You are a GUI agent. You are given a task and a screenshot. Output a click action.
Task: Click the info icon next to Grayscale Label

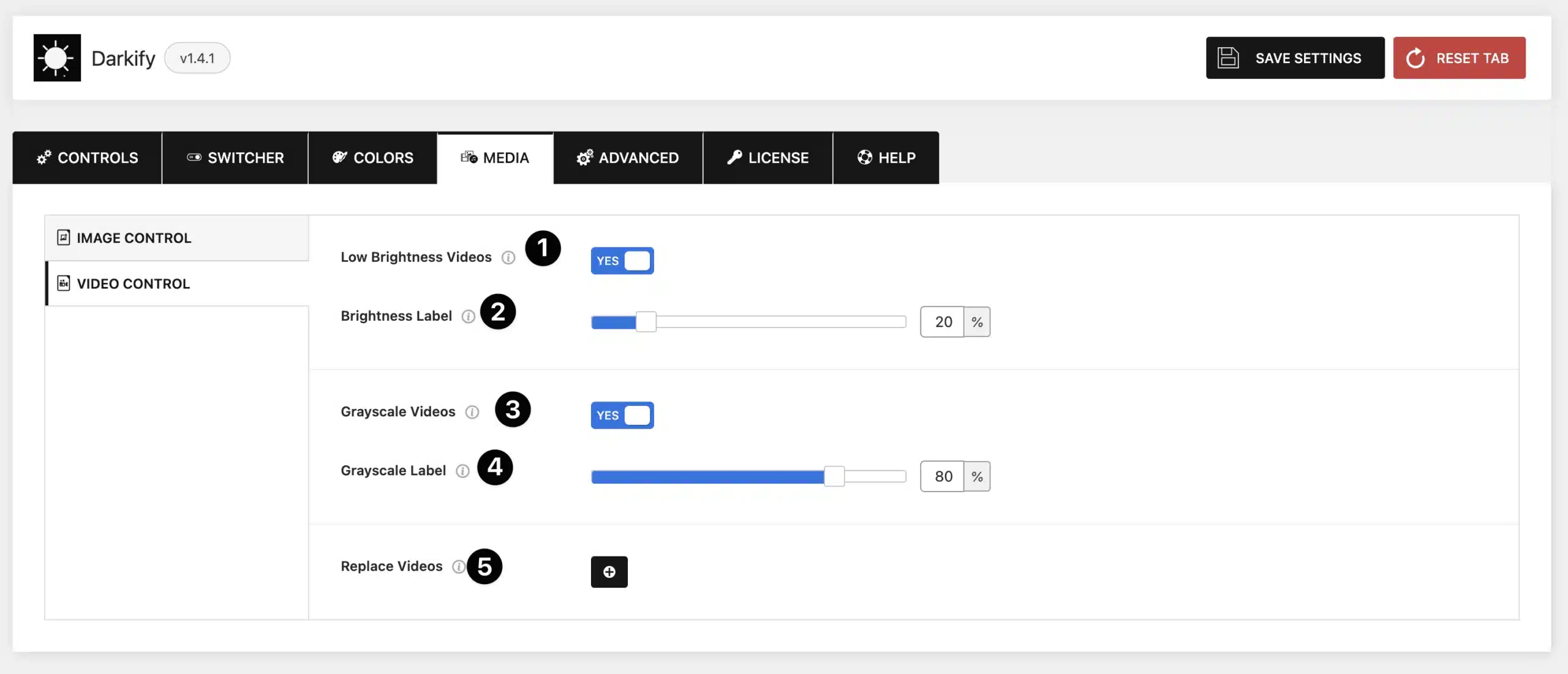point(462,471)
